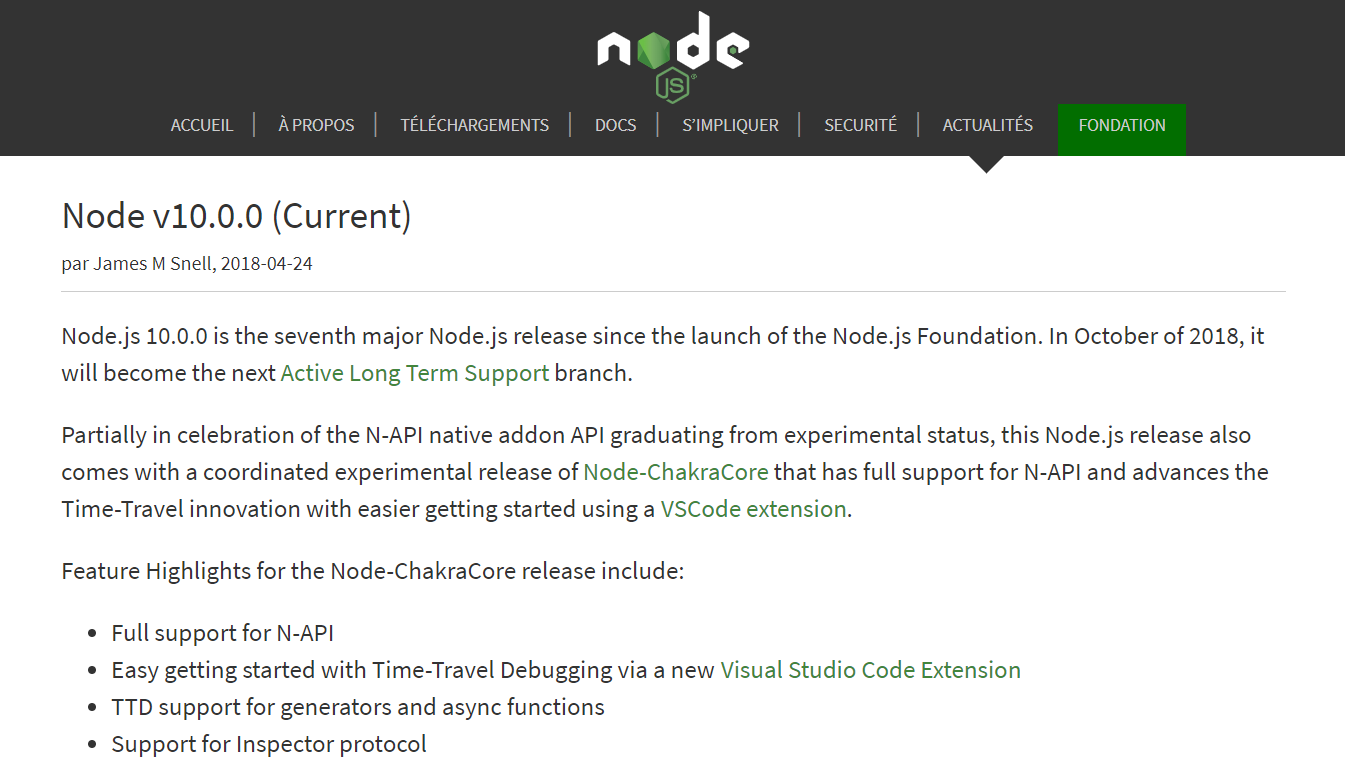Open the Node-ChakraCore link
The height and width of the screenshot is (766, 1345).
click(676, 472)
